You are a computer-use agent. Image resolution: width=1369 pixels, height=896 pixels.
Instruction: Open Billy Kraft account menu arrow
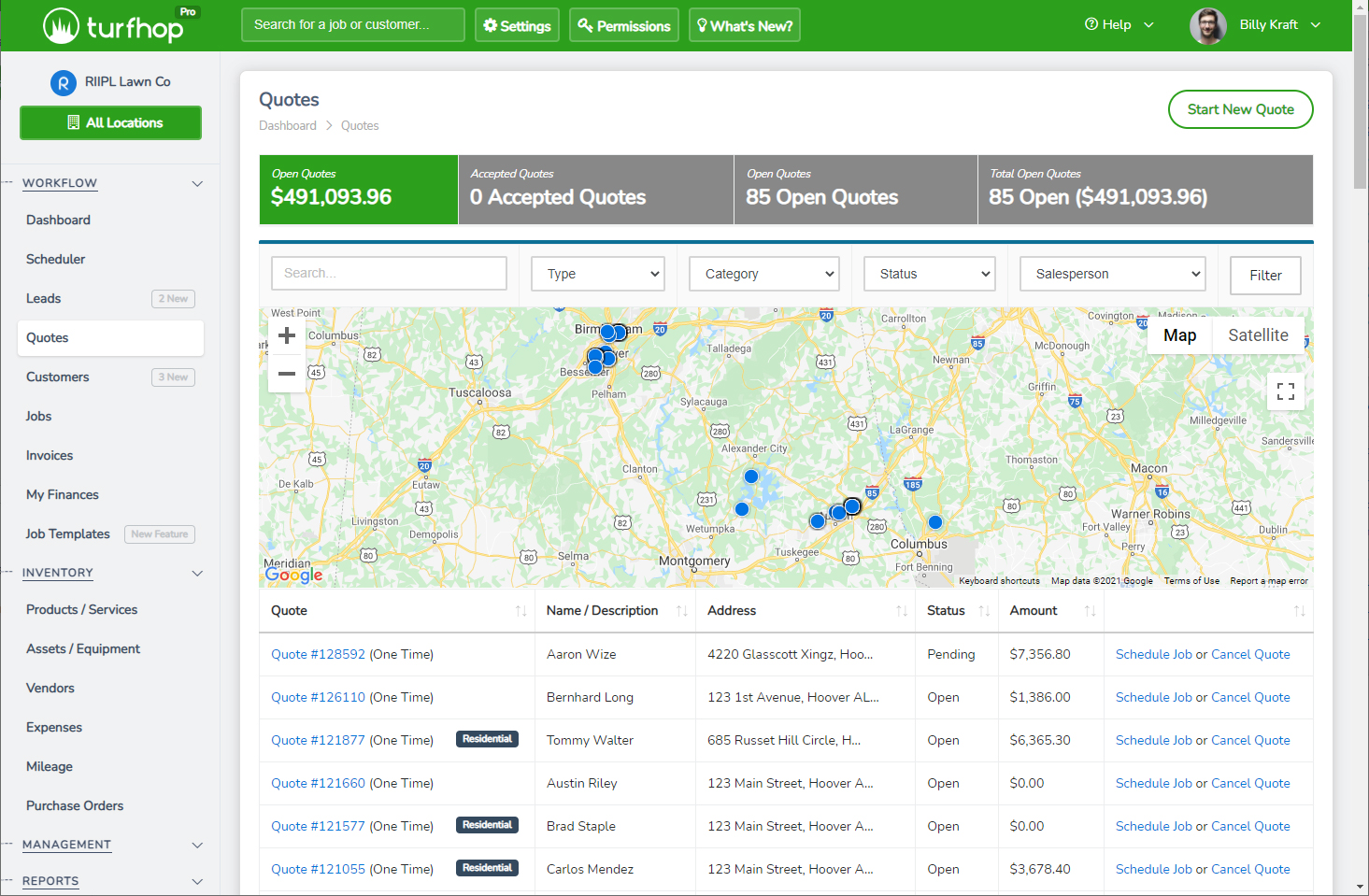tap(1316, 25)
